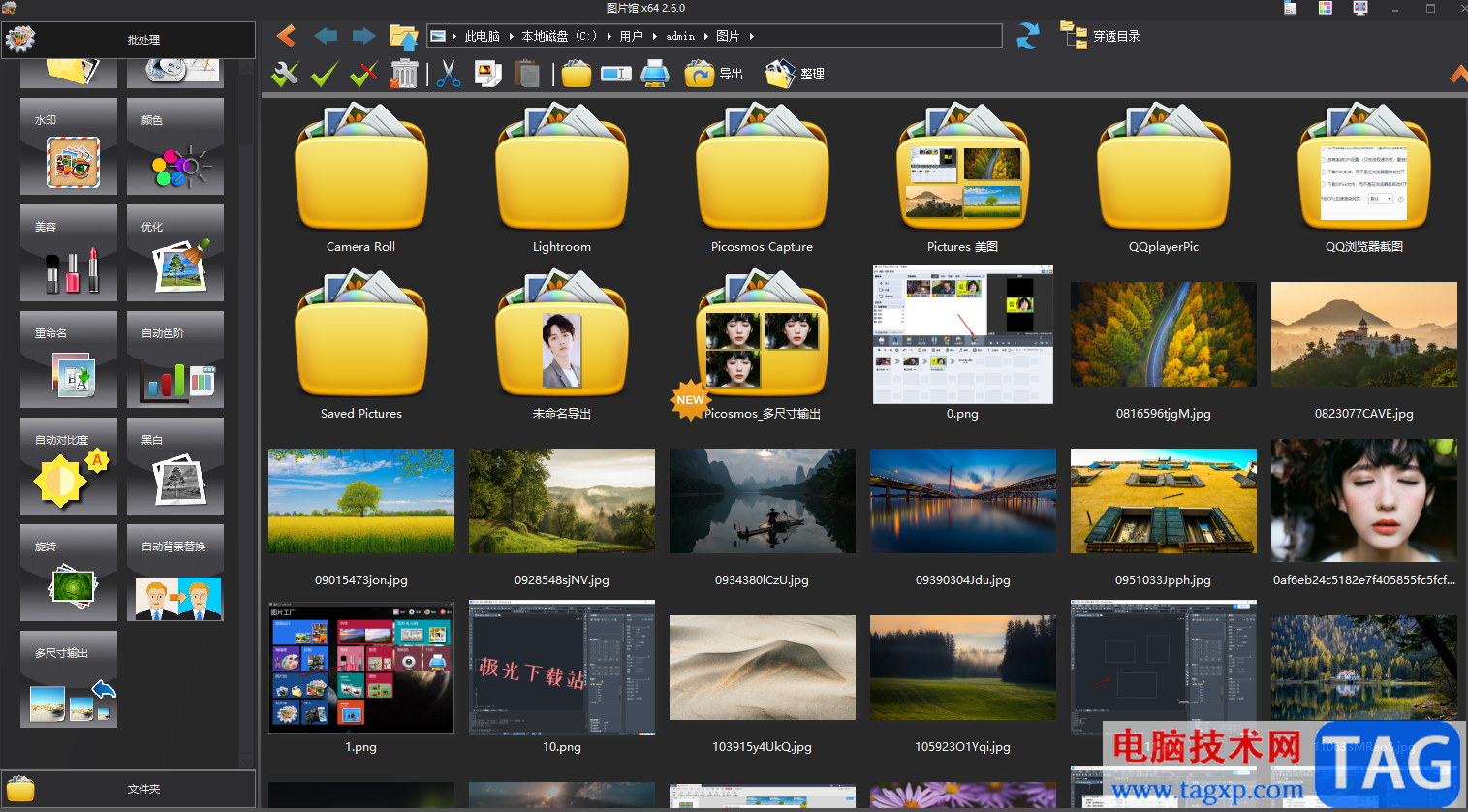1468x812 pixels.
Task: Delete with the trash can icon
Action: [x=403, y=74]
